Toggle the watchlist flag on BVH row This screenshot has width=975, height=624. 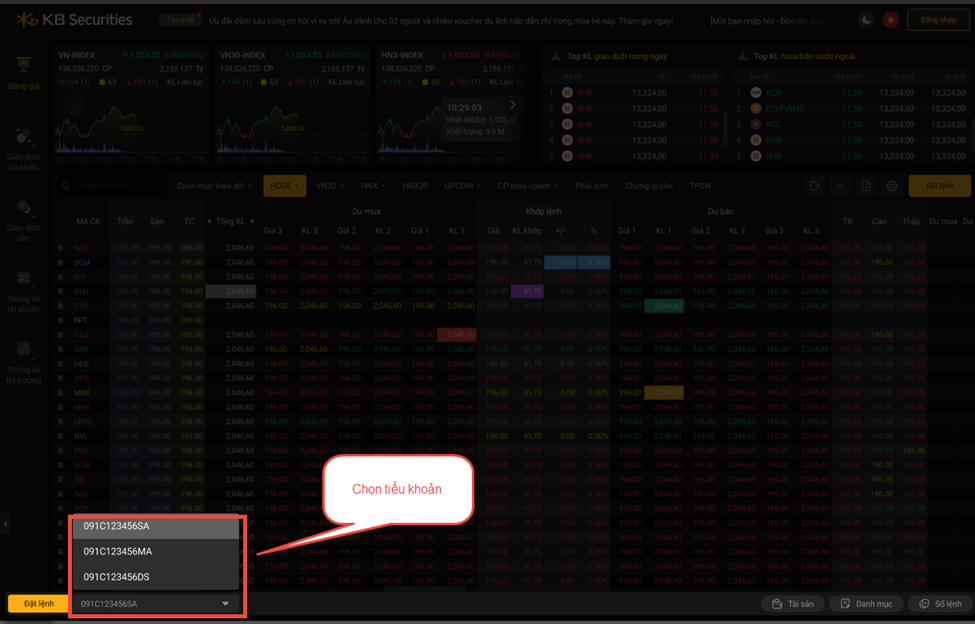click(61, 291)
